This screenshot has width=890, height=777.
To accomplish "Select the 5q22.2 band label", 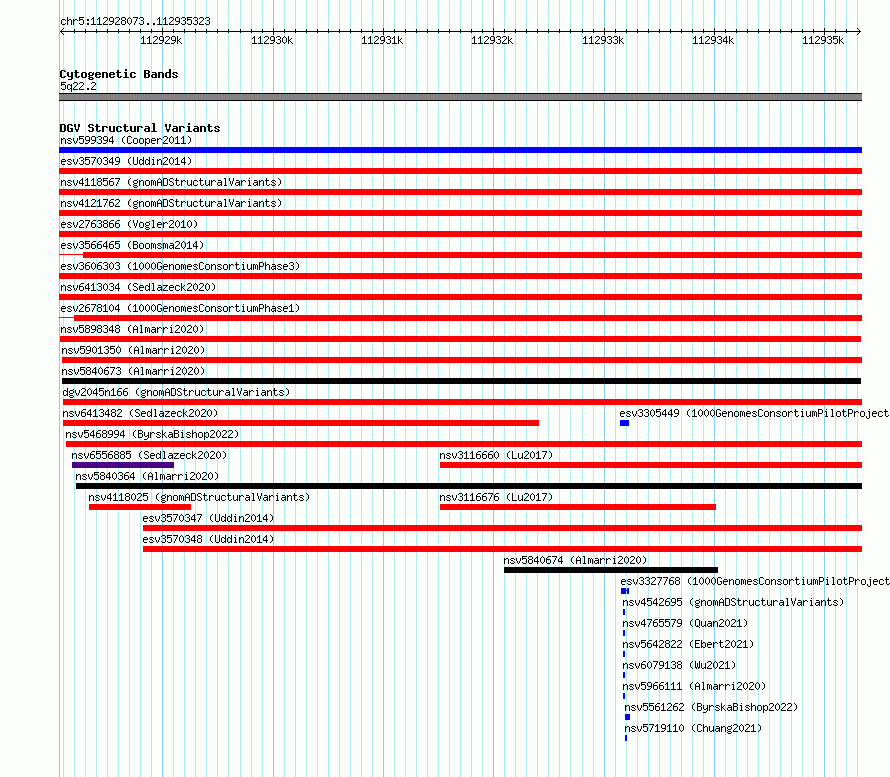I will click(x=78, y=86).
